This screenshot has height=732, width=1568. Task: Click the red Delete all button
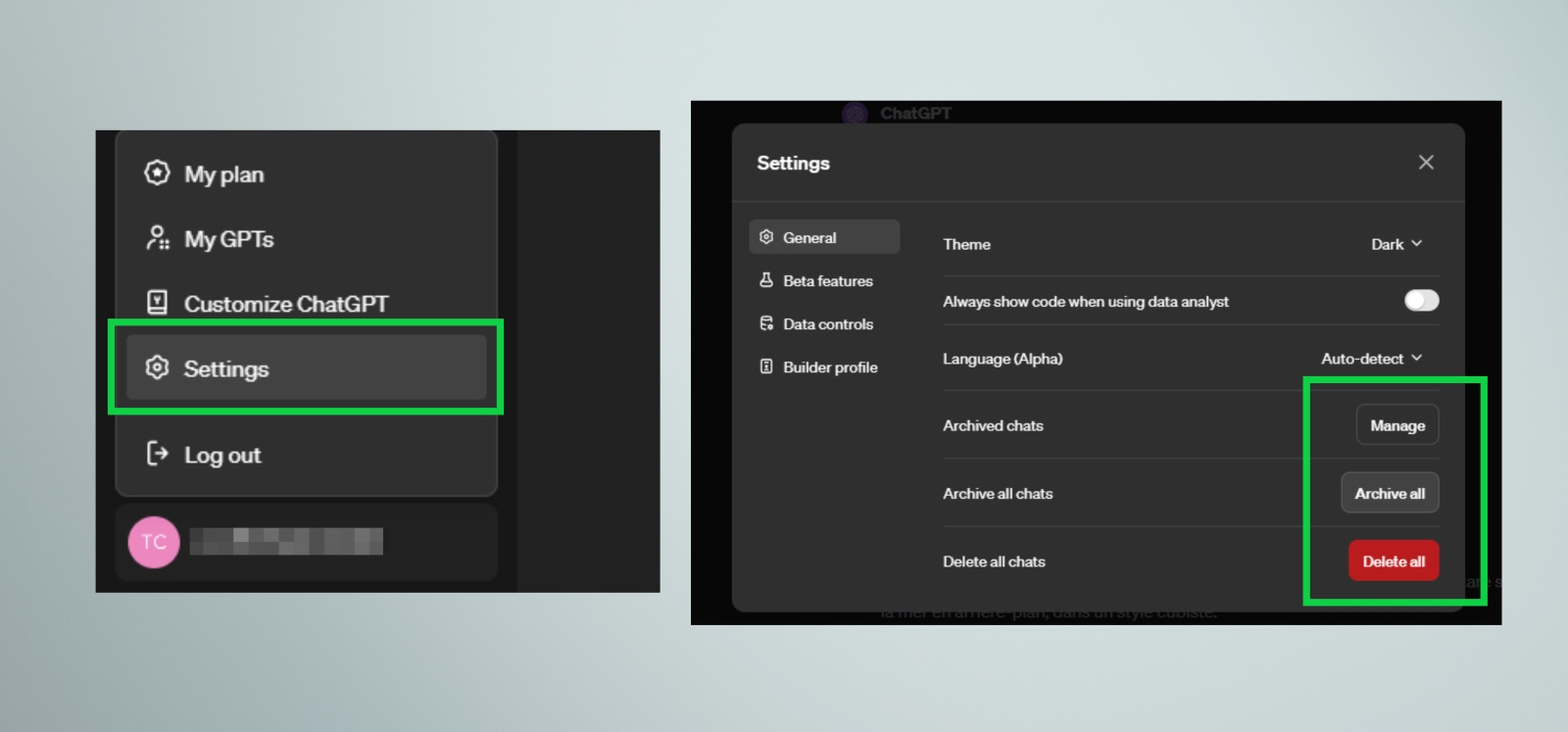click(1394, 561)
